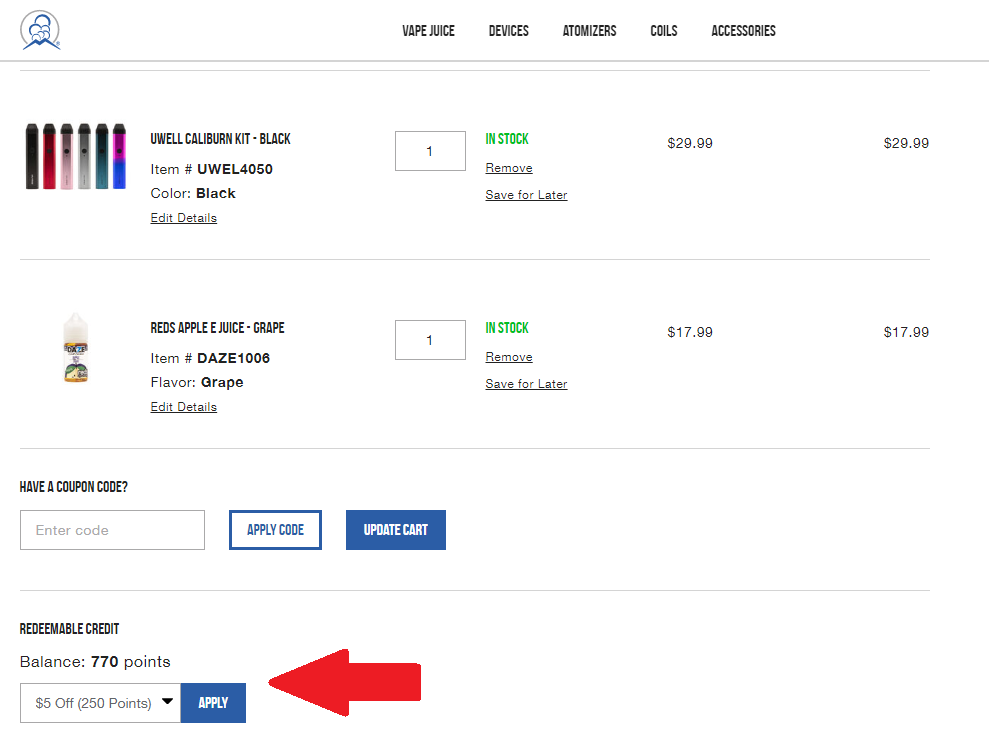Screen dimensions: 989x753
Task: Click the coupon code entry field
Action: tap(112, 530)
